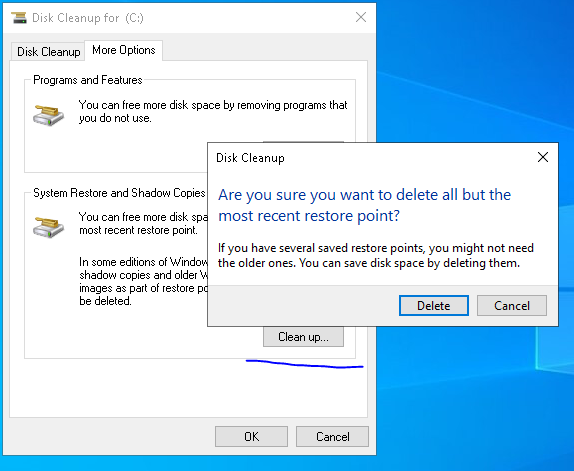Cancel the restore point deletion dialog
The width and height of the screenshot is (574, 471).
click(512, 306)
